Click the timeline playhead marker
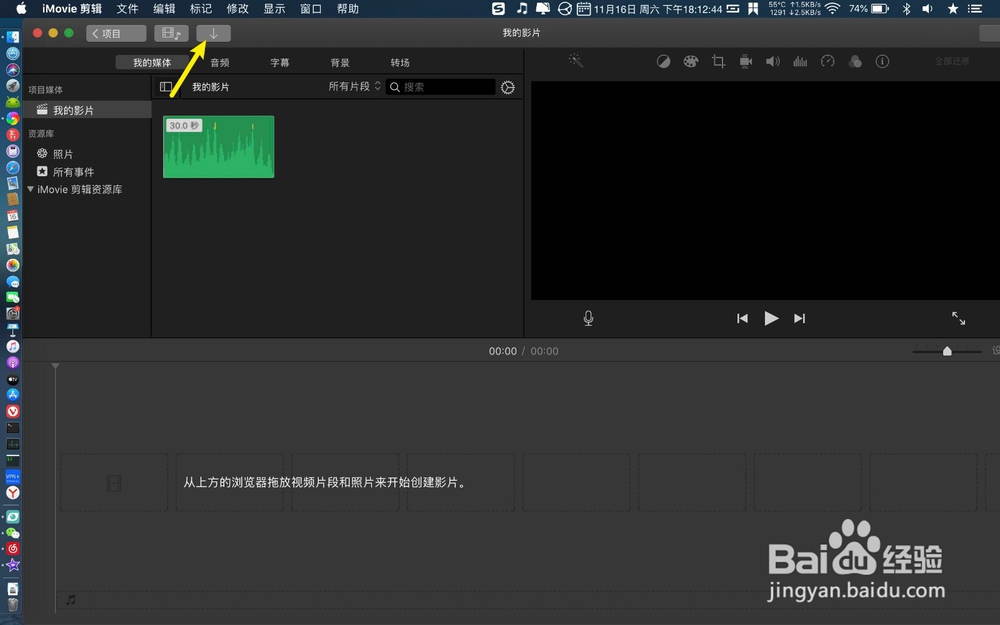Screen dimensions: 1000x625 pos(55,366)
